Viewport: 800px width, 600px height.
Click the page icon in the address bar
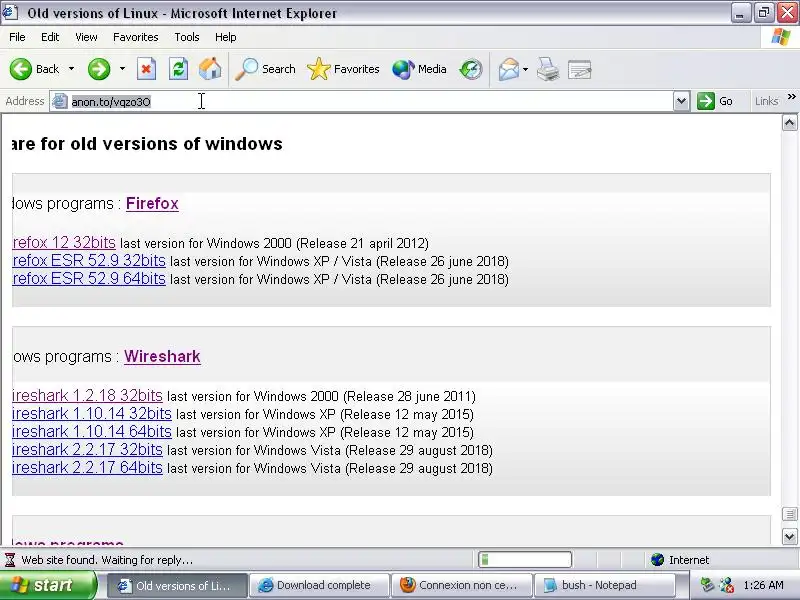(x=60, y=101)
